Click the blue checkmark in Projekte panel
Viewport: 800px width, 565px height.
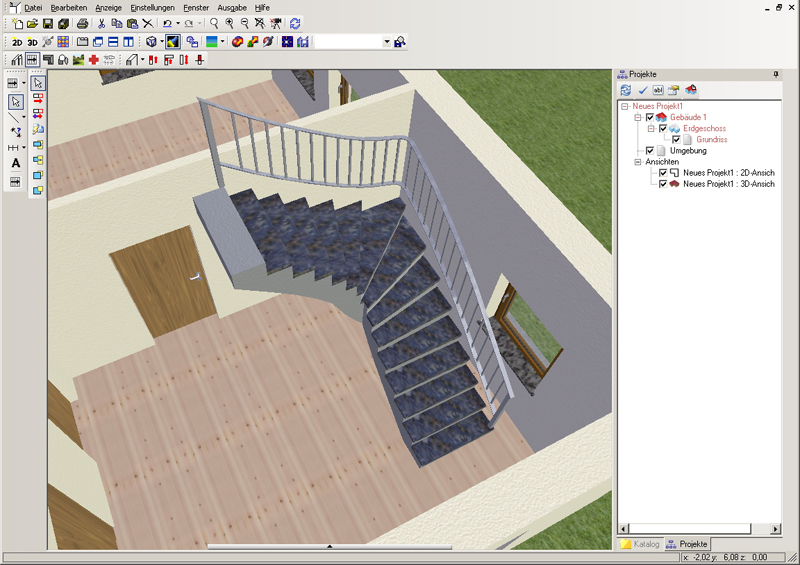click(x=643, y=90)
